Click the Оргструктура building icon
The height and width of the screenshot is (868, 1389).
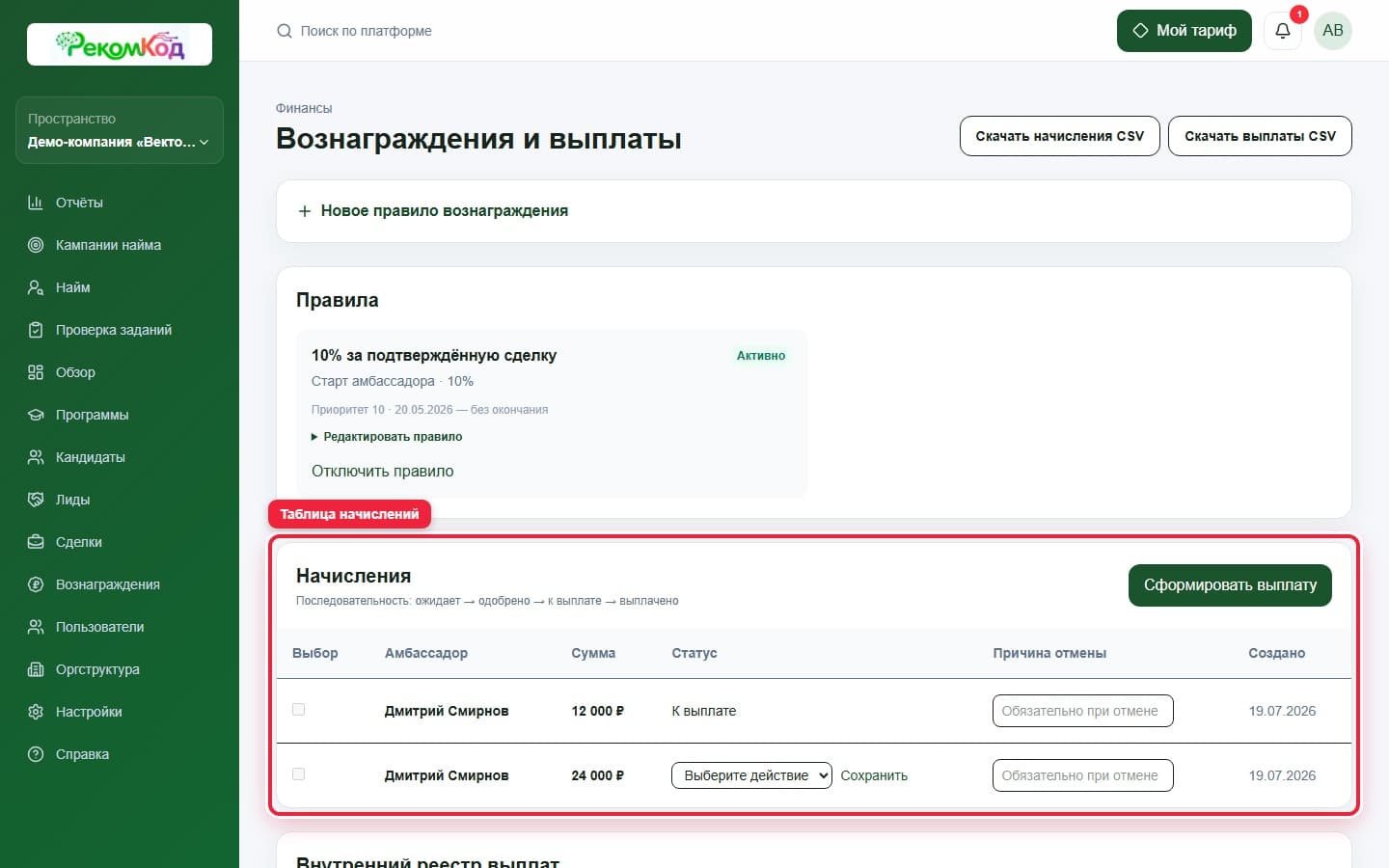pos(36,669)
